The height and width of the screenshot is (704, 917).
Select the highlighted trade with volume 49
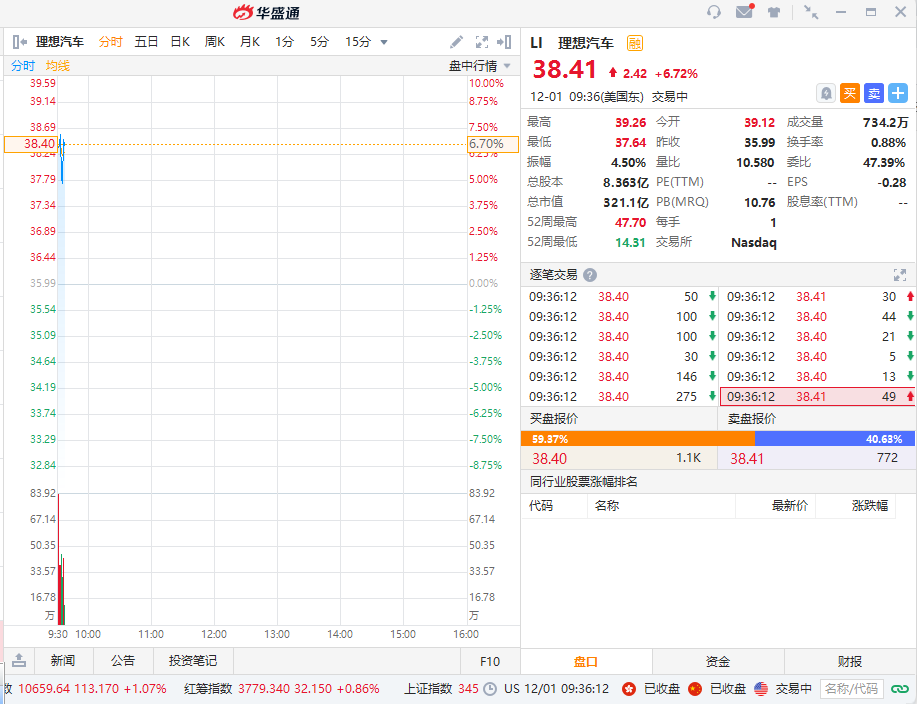pyautogui.click(x=818, y=396)
